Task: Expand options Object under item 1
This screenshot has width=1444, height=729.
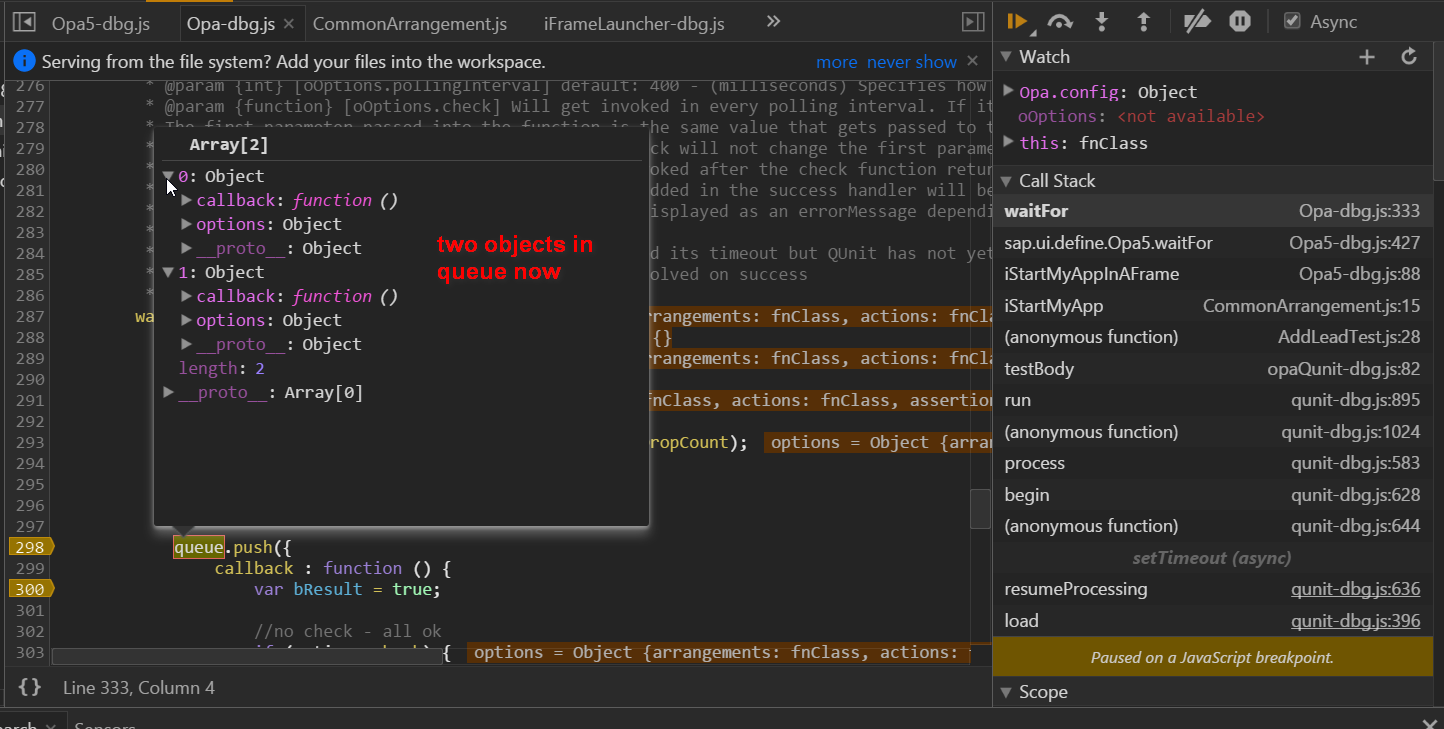Action: tap(187, 320)
